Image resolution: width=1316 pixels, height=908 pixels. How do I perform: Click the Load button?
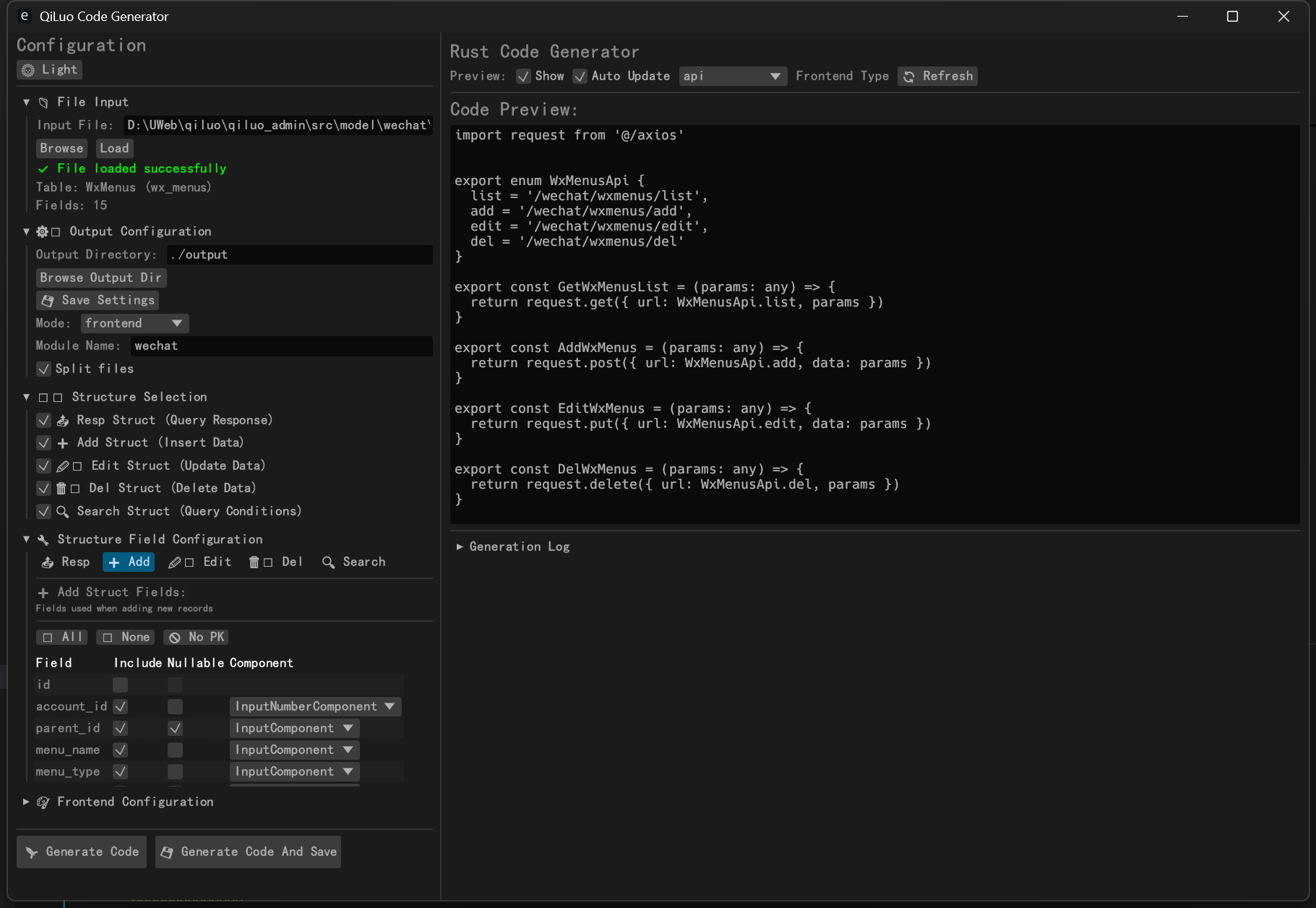coord(114,148)
